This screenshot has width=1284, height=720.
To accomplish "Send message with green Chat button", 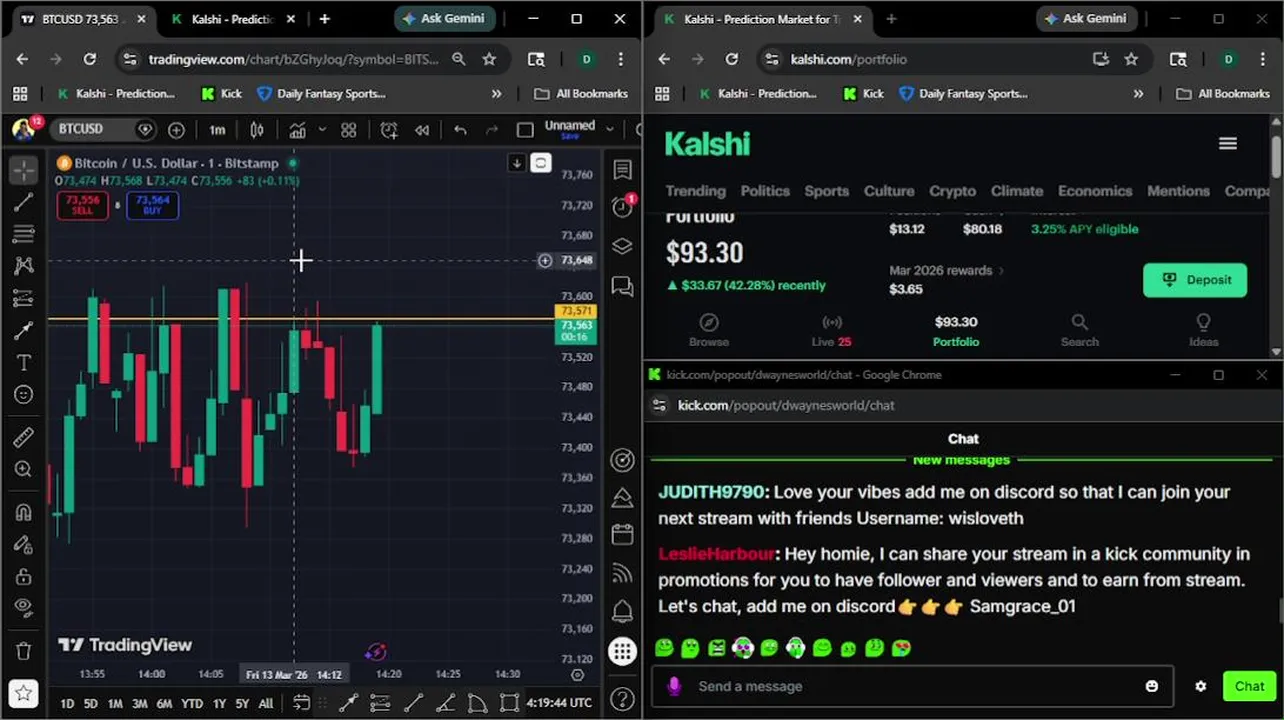I will point(1249,686).
